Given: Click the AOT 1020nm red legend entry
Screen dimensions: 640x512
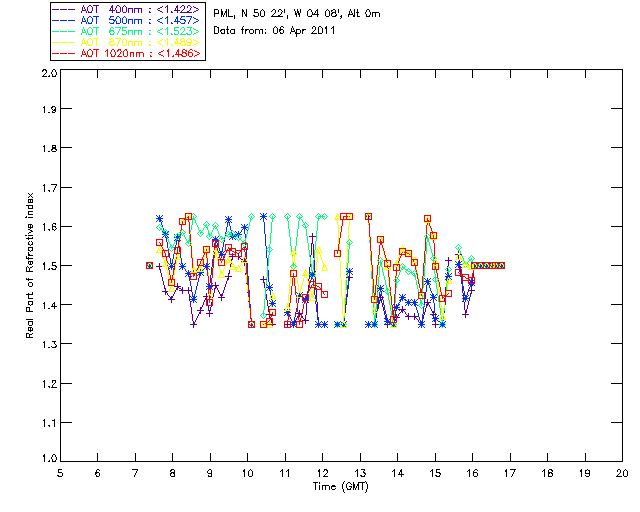Looking at the screenshot, I should (127, 53).
